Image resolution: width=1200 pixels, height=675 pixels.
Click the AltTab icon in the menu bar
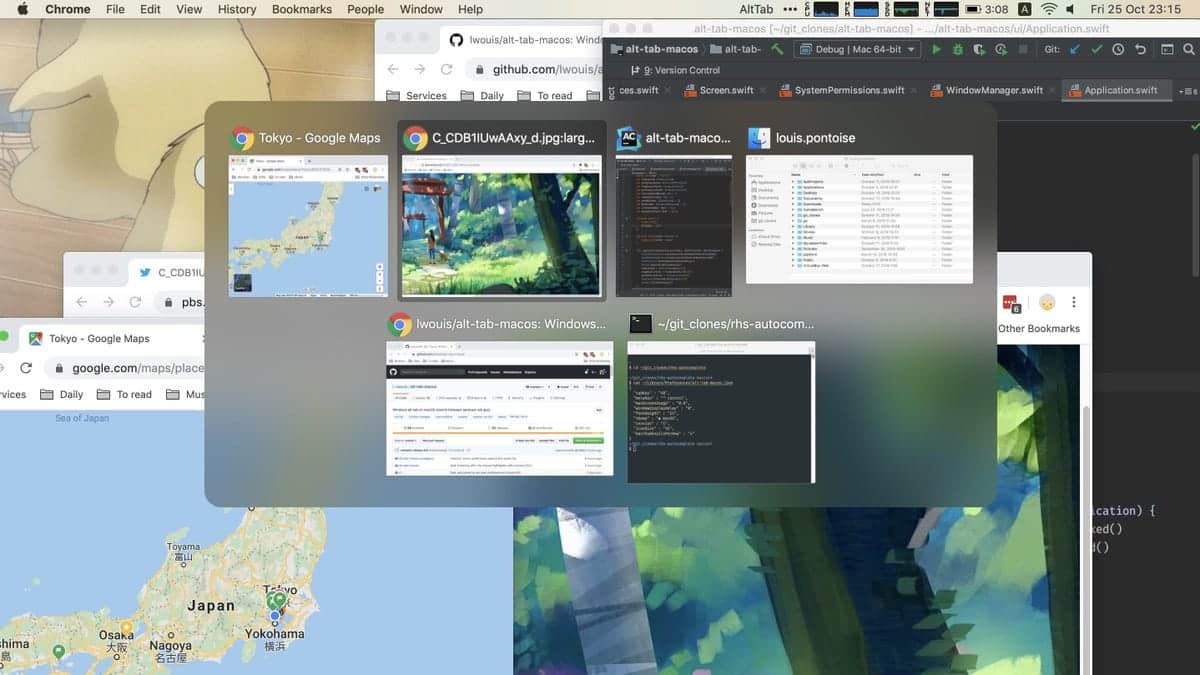click(758, 9)
